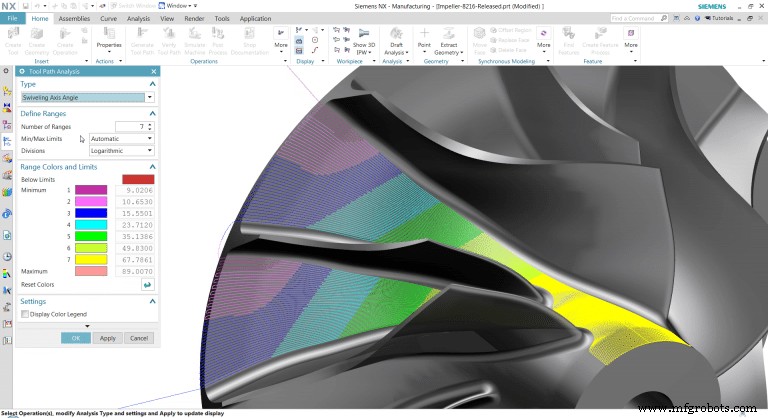Image resolution: width=768 pixels, height=418 pixels.
Task: Switch to the View ribbon tab
Action: point(167,19)
